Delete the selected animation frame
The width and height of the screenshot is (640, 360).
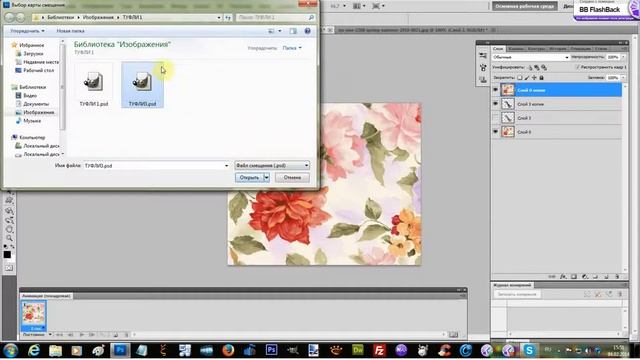[127, 335]
